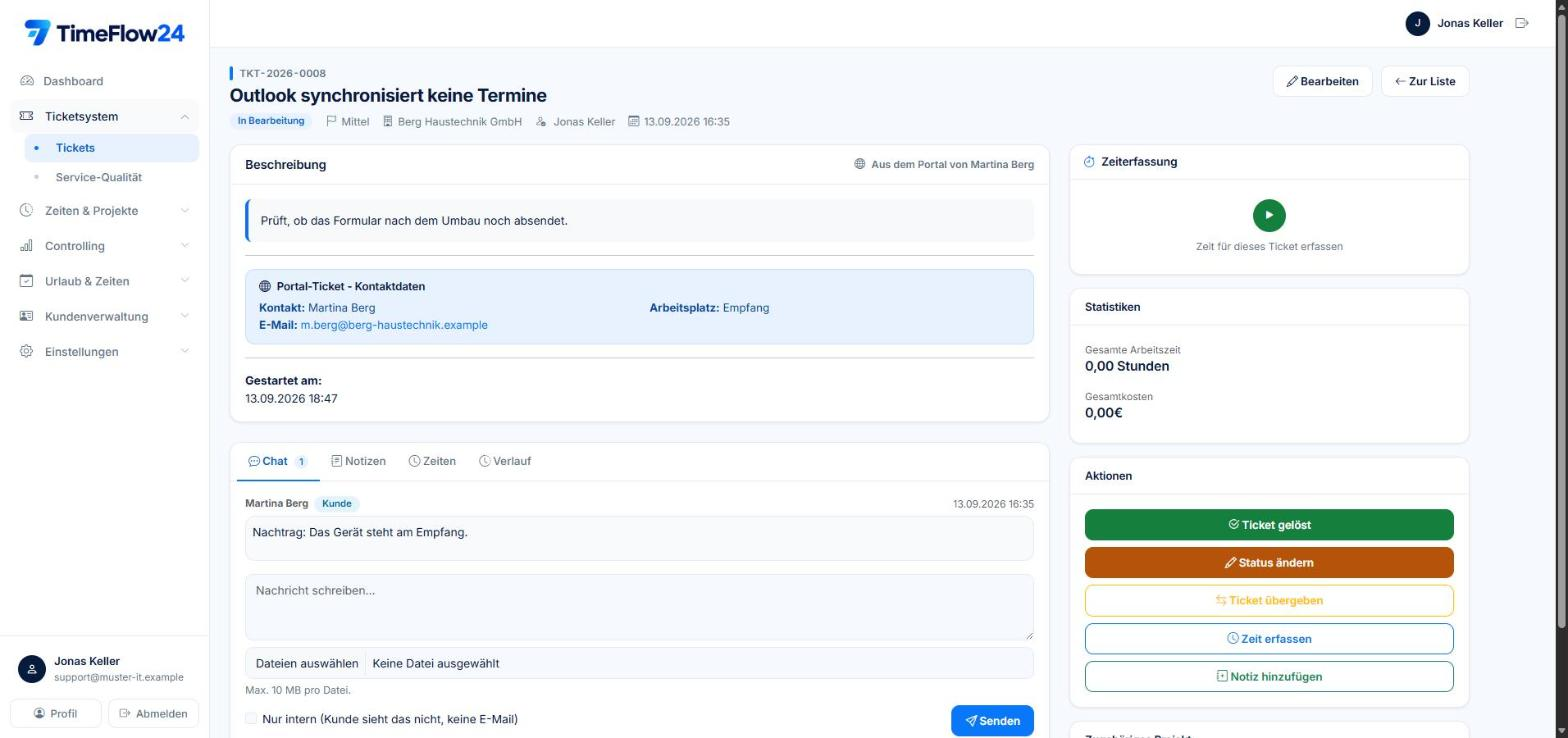Click the user avatar icon beside support@muster-it.example
This screenshot has width=1568, height=738.
[x=32, y=669]
